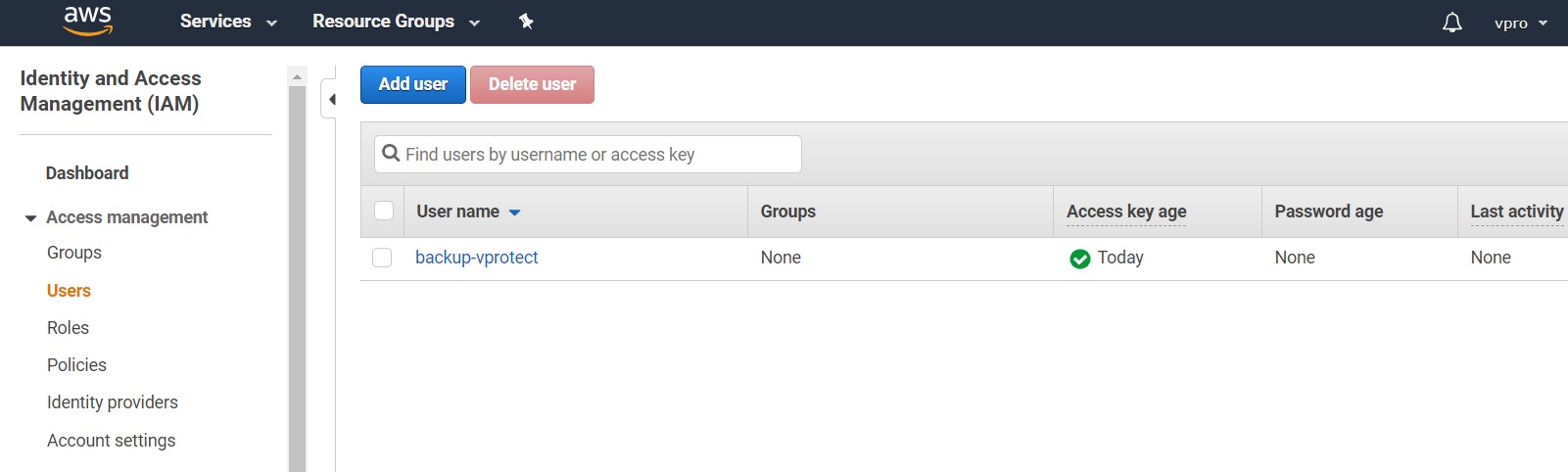1568x472 pixels.
Task: Click the green access key status checkmark
Action: [x=1079, y=259]
